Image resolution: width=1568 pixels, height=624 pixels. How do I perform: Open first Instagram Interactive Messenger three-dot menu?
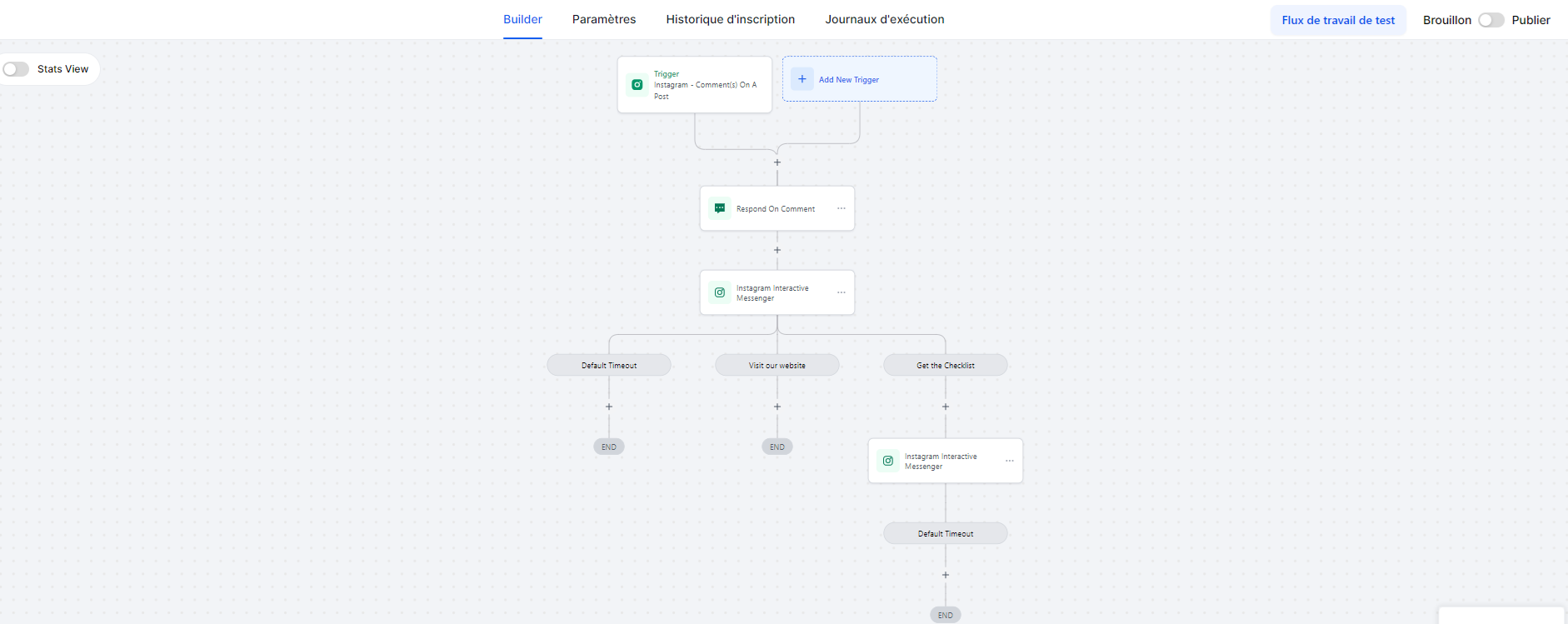(841, 292)
